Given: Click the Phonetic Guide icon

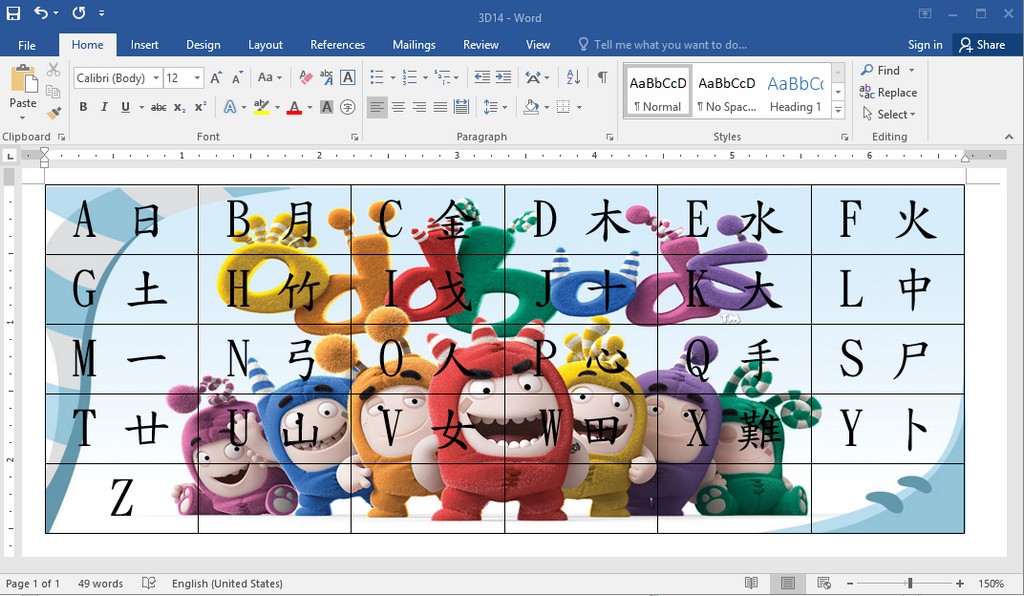Looking at the screenshot, I should tap(327, 78).
